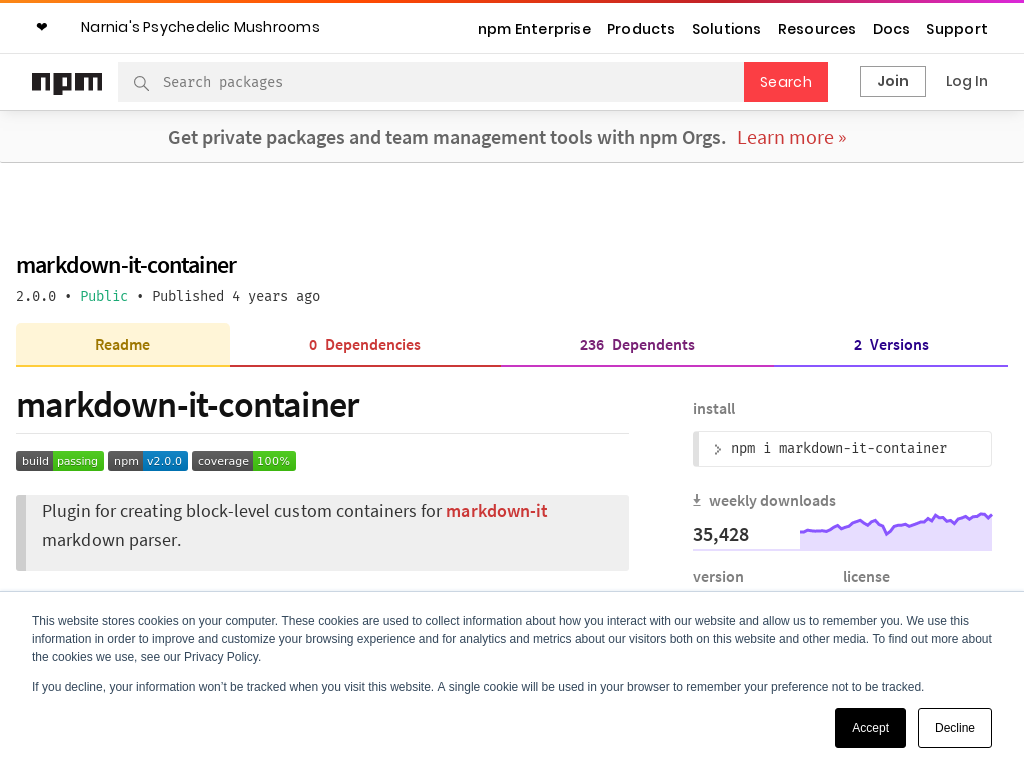This screenshot has height=768, width=1024.
Task: Open the Versions tab
Action: point(890,345)
